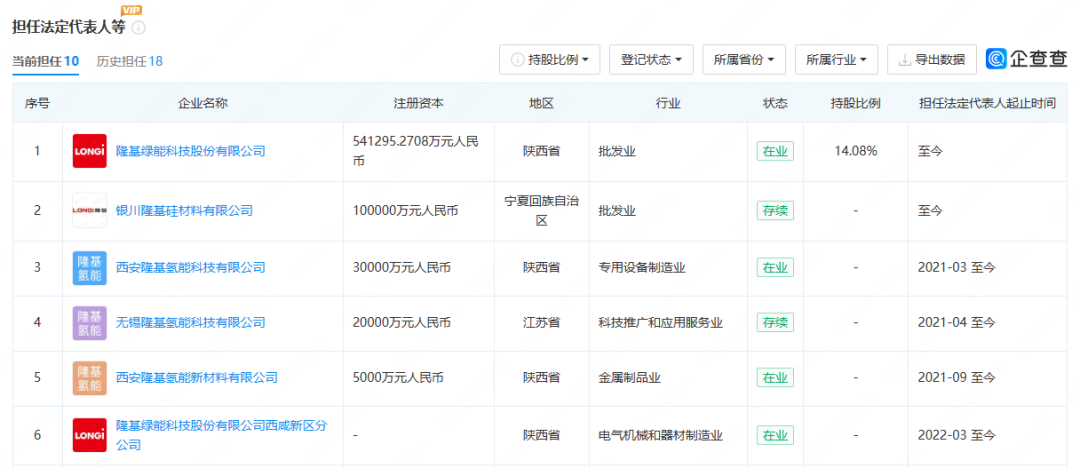Open 西安隆基氢能新材料有限公司 company page
This screenshot has height=468, width=1080.
coord(197,377)
